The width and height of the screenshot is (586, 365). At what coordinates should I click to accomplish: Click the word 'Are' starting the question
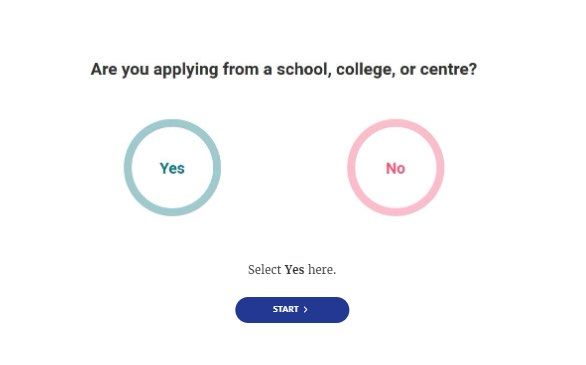click(x=104, y=69)
